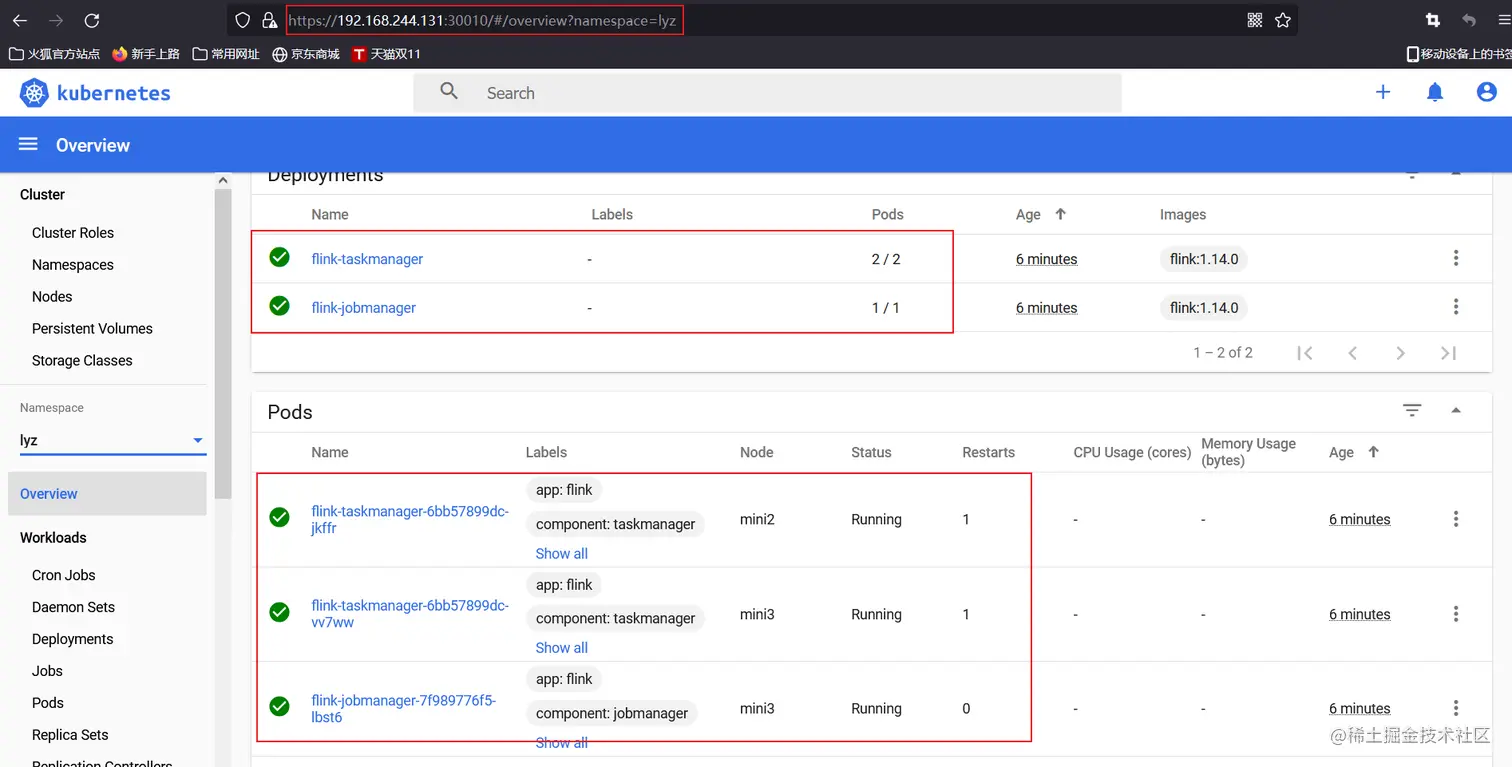The width and height of the screenshot is (1512, 767).
Task: Go back with browser back arrow
Action: 19,20
